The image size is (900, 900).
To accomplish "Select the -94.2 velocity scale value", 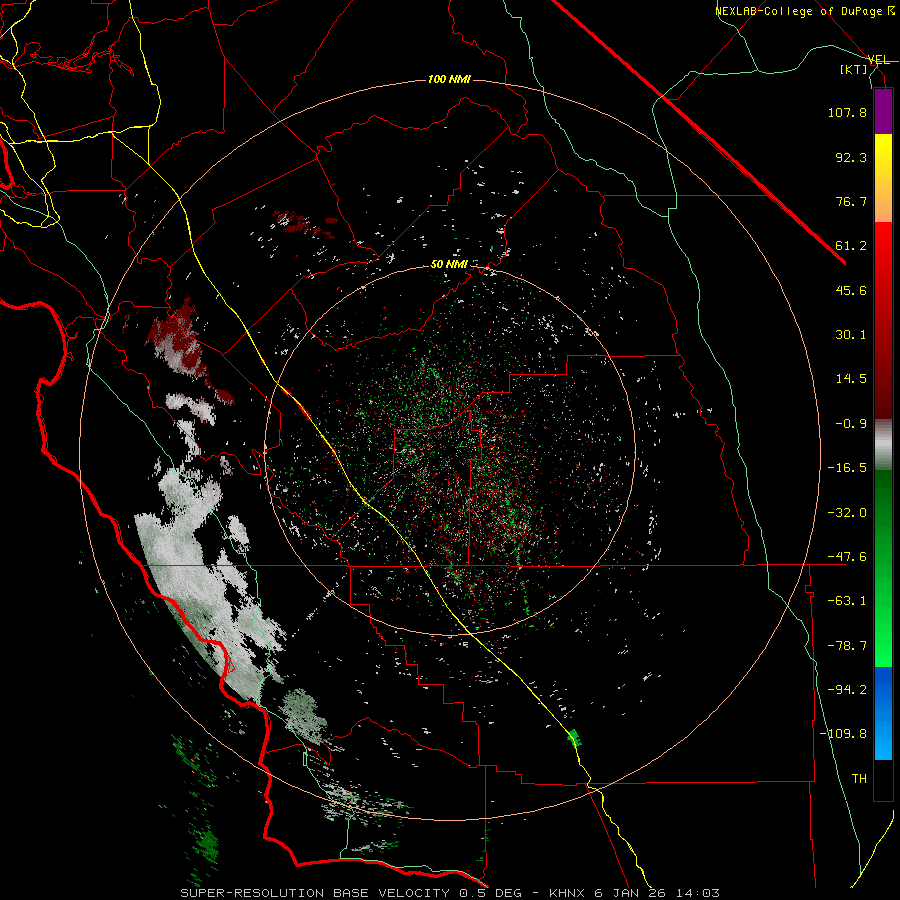I will pos(847,690).
